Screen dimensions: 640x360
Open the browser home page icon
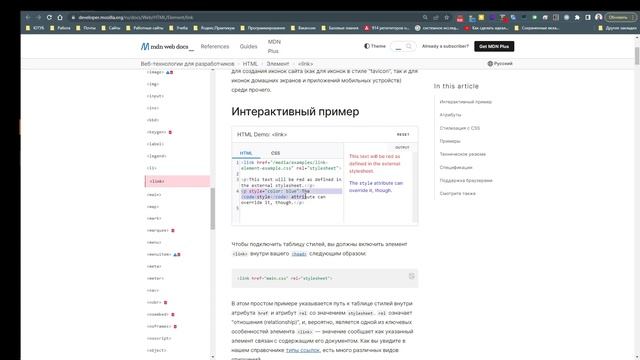60,18
